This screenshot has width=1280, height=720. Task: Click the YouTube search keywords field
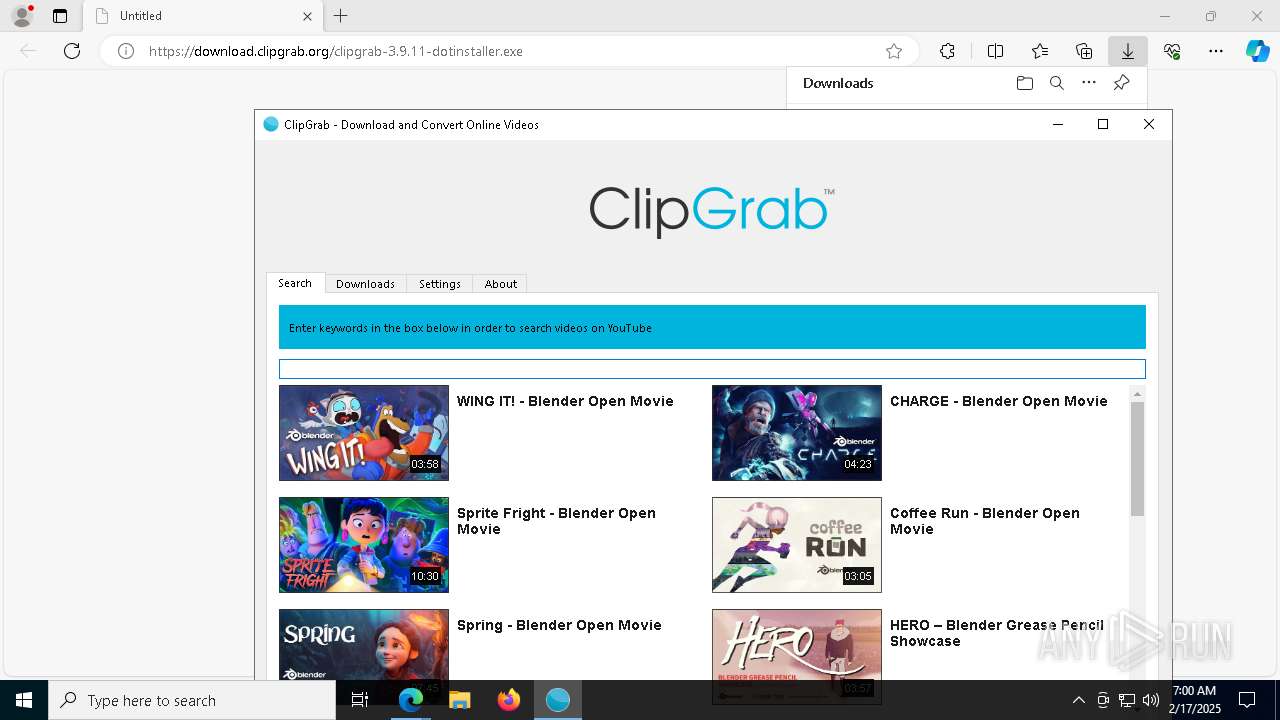712,369
